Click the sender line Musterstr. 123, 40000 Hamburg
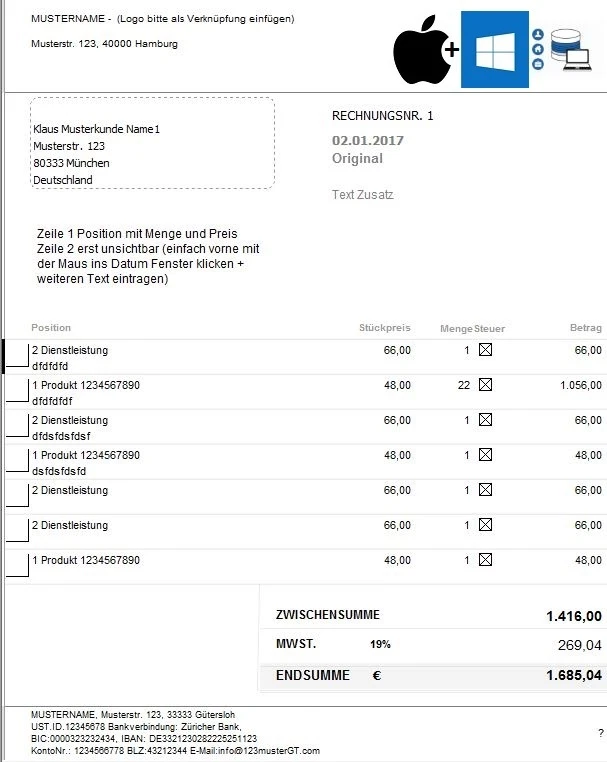The image size is (607, 762). tap(104, 44)
